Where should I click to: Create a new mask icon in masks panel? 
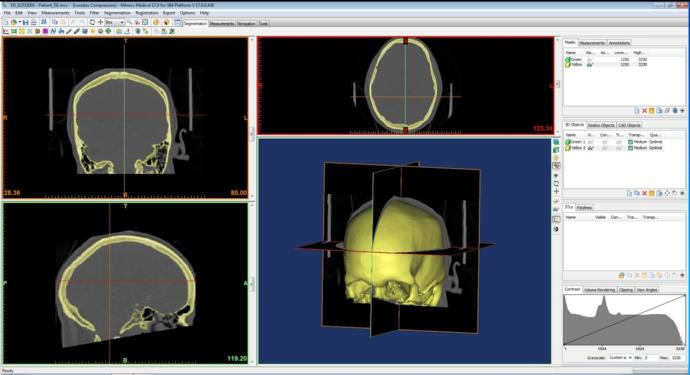pos(637,110)
